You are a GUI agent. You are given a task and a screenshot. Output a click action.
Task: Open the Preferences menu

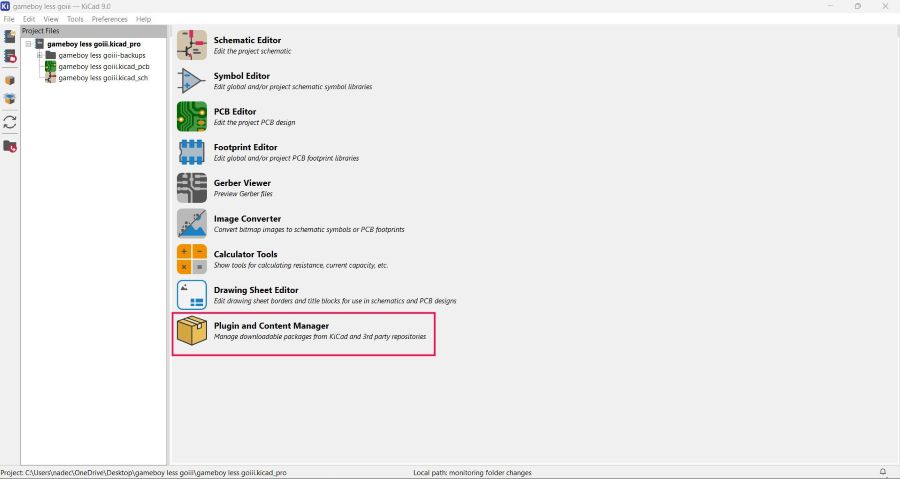(110, 19)
